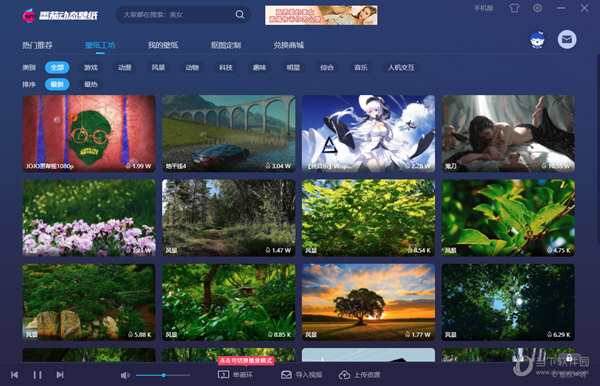The image size is (600, 386).
Task: Click the volume slider track
Action: (163, 375)
